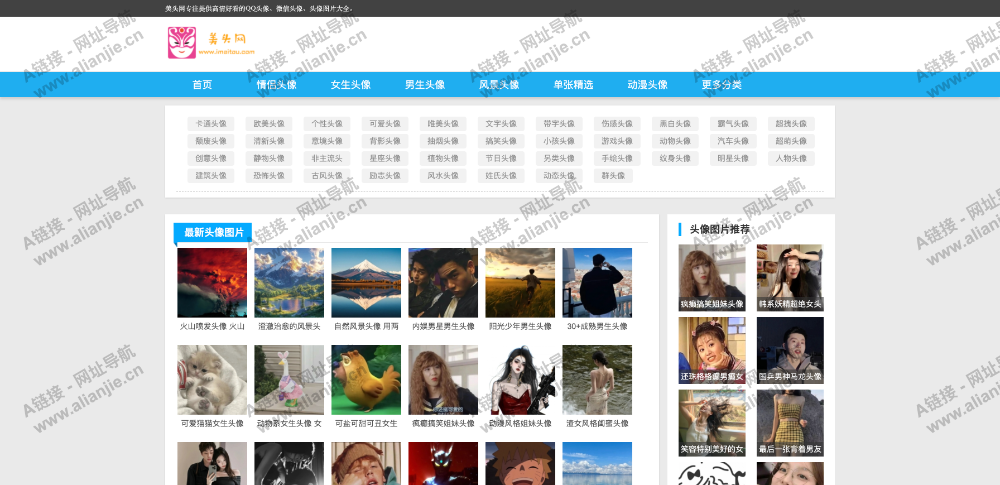
Task: Open the mountain reflection 自然风景头像 thumbnail
Action: pyautogui.click(x=366, y=283)
